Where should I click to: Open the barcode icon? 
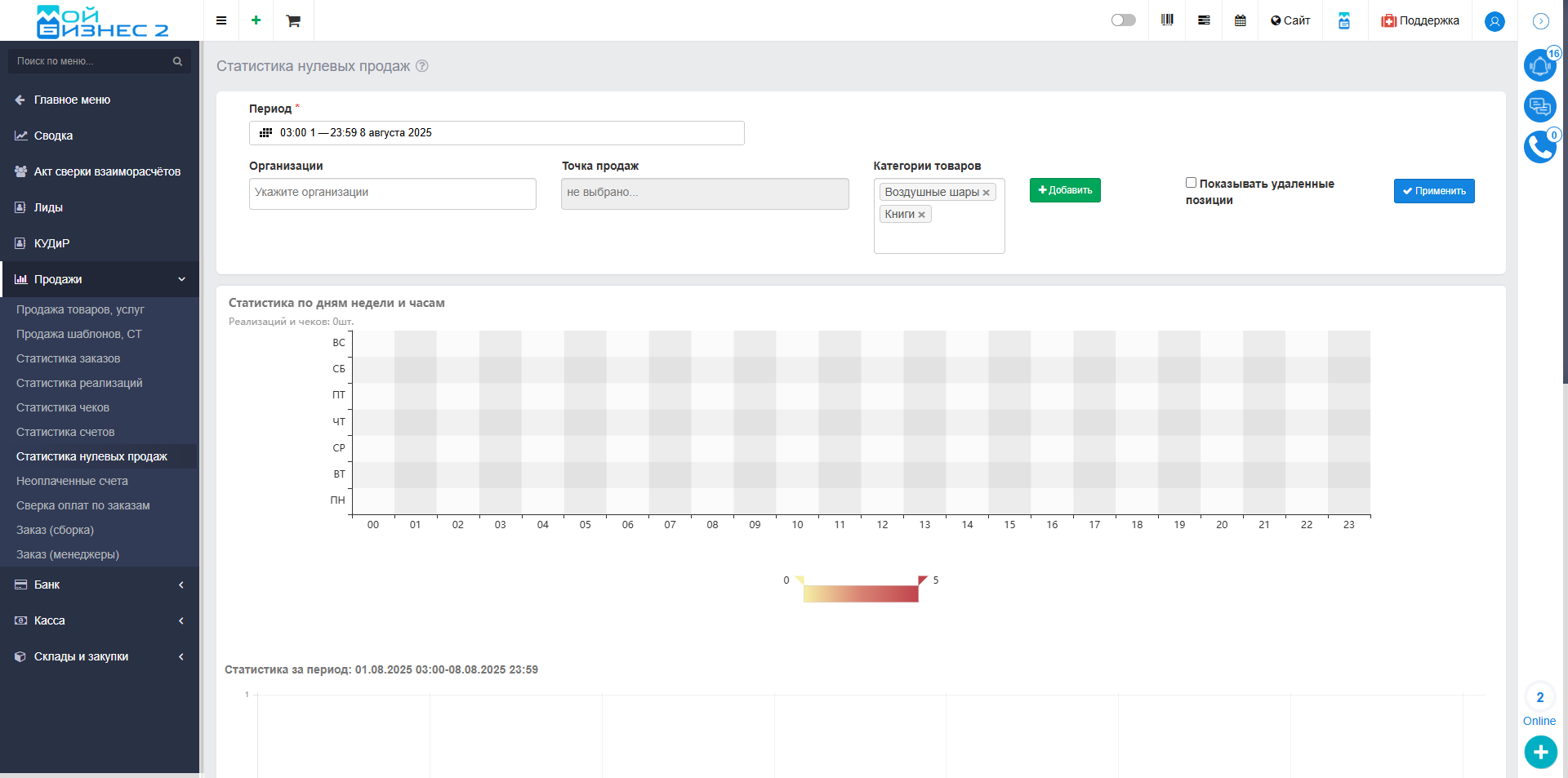[1167, 20]
